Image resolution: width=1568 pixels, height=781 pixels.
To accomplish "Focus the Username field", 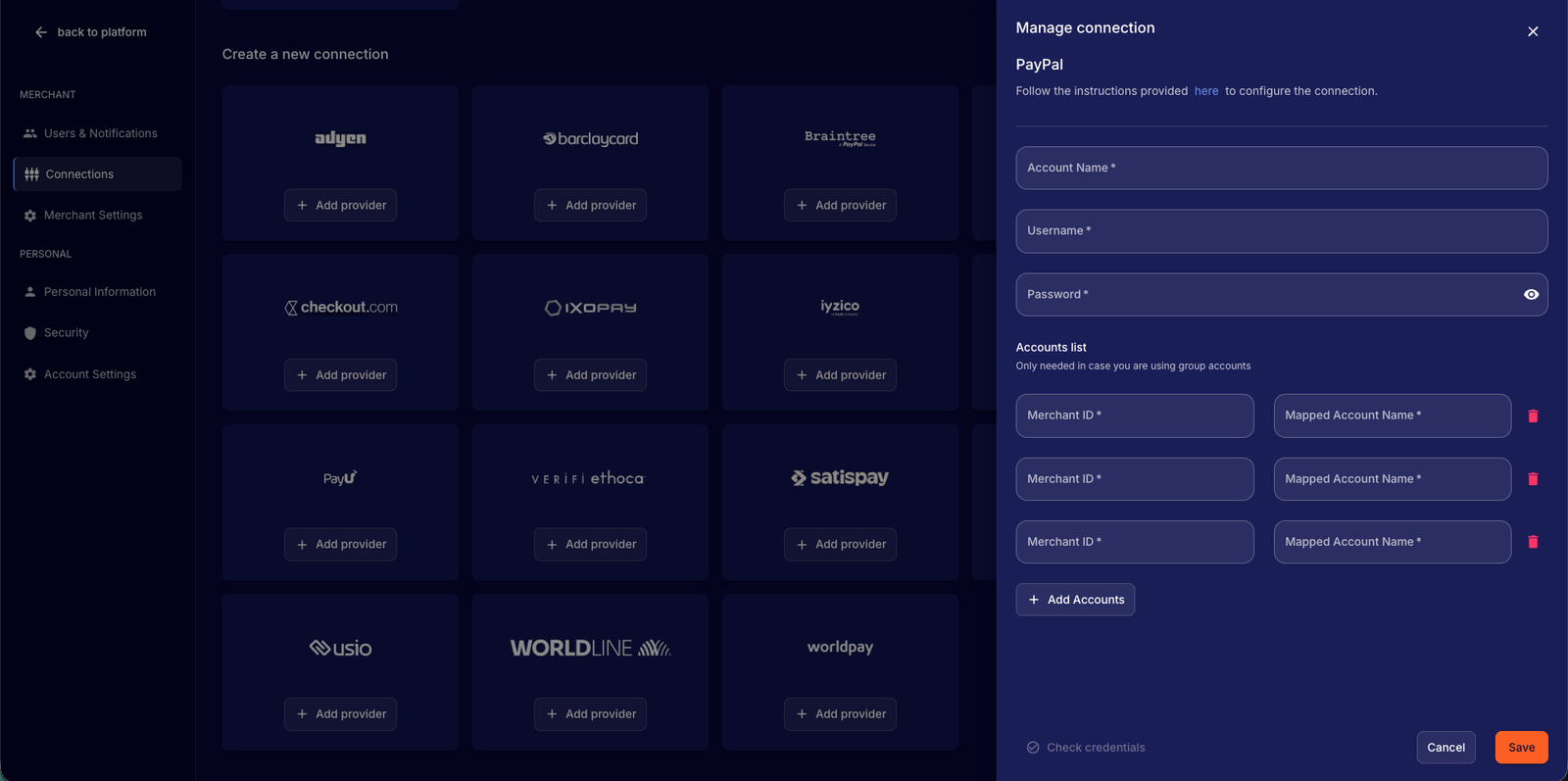I will [1282, 231].
